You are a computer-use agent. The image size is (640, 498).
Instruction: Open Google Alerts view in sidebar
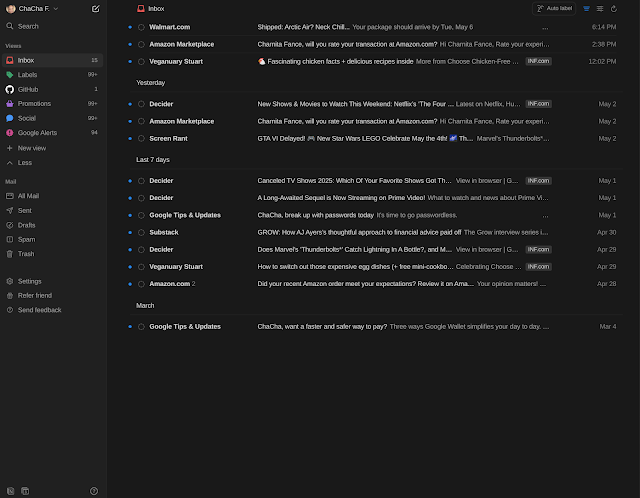pos(52,133)
